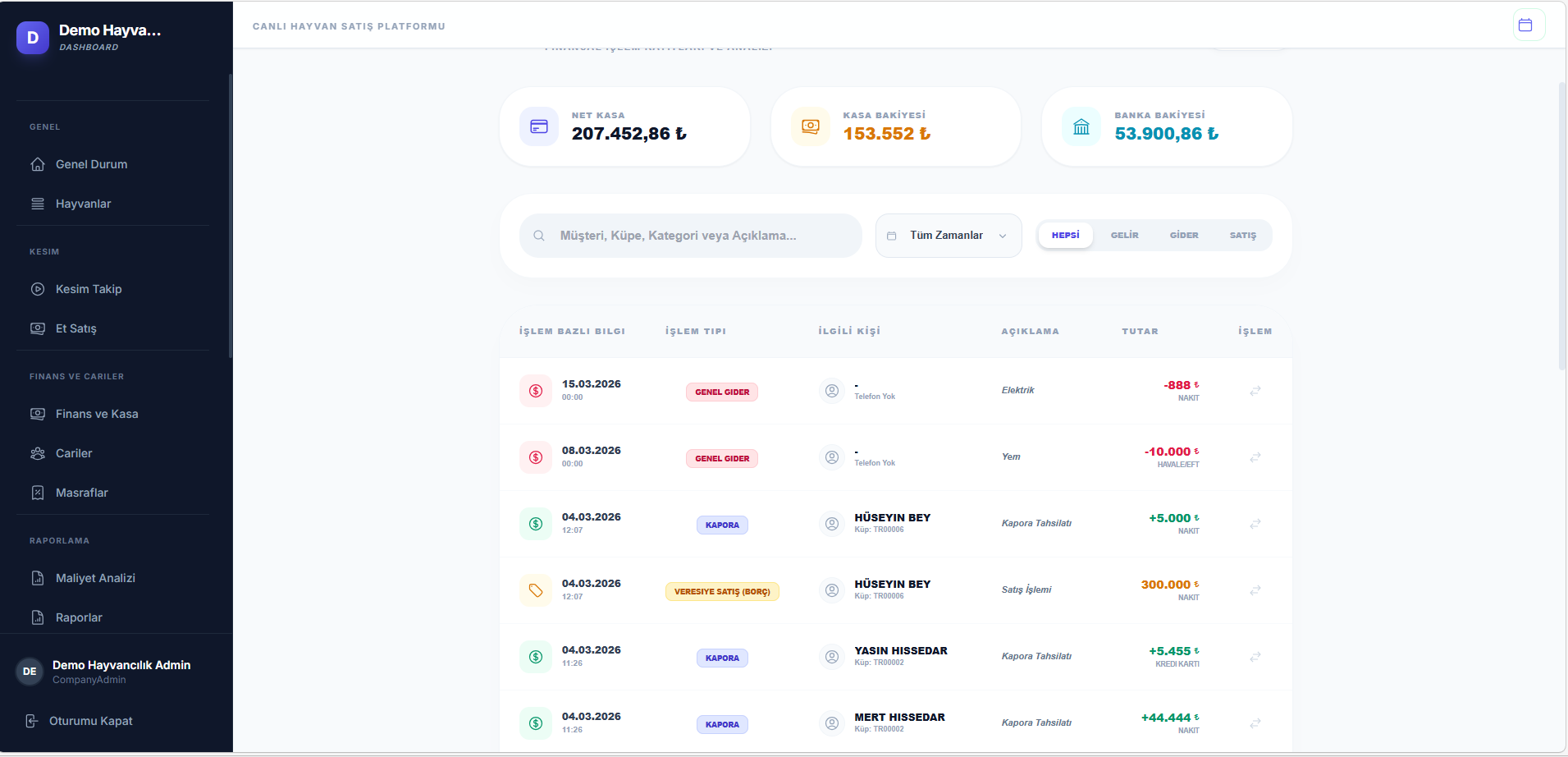
Task: Click the bank icon on Banka Bakiyesi card
Action: (1081, 127)
